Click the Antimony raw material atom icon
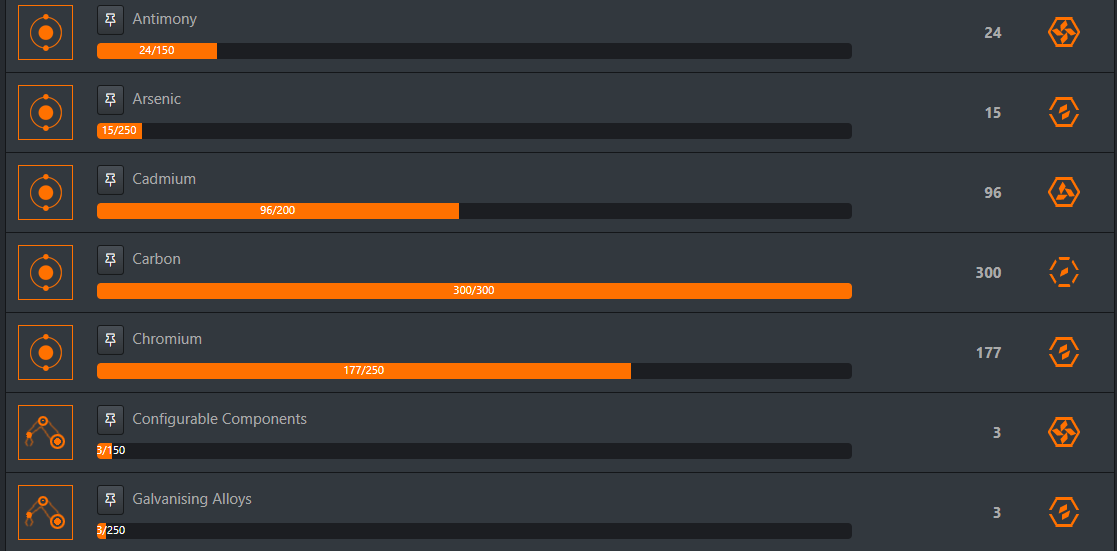1117x551 pixels. (46, 33)
